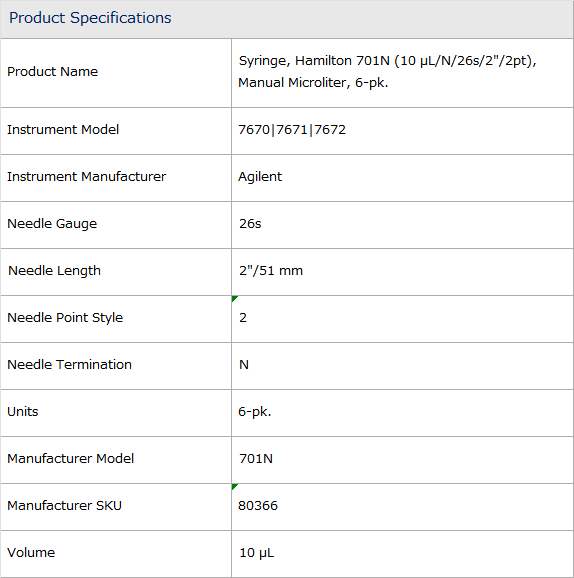Select the Needle Length label
This screenshot has height=578, width=574.
54,271
